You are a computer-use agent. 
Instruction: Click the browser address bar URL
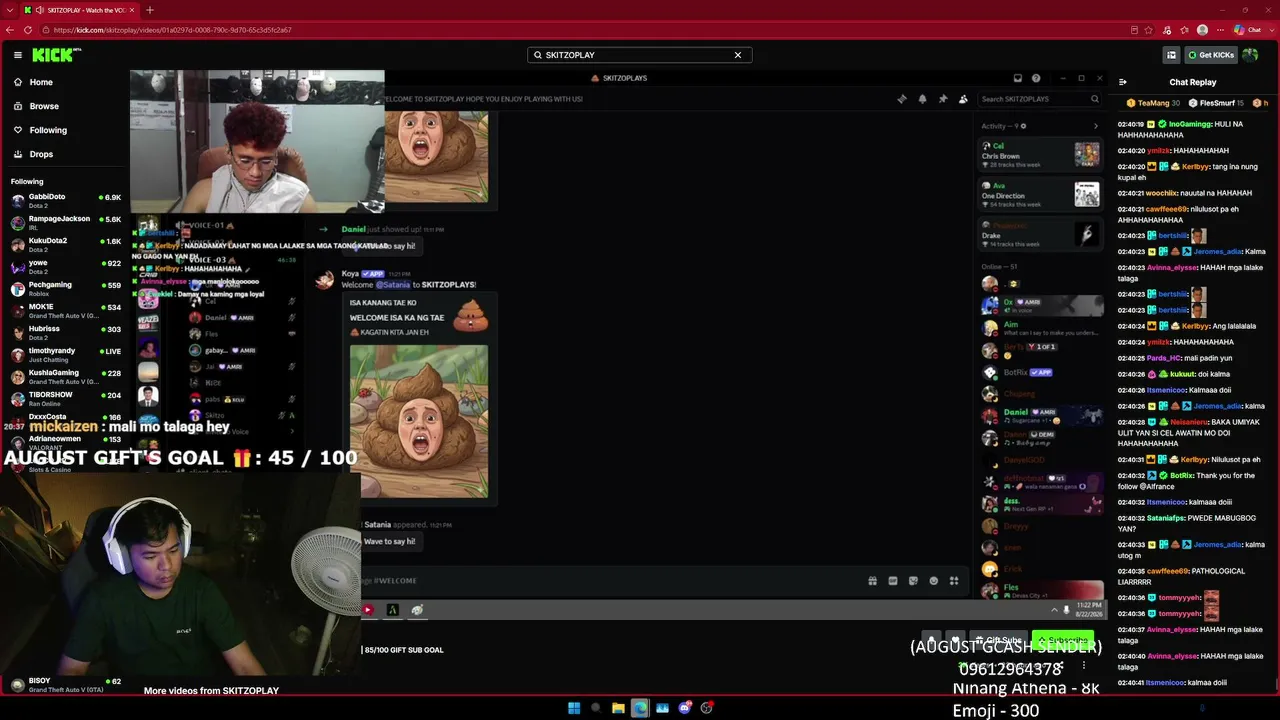click(172, 30)
